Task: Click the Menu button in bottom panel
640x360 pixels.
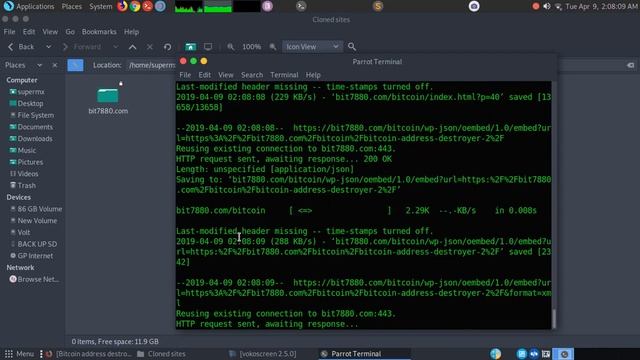Action: tap(19, 354)
